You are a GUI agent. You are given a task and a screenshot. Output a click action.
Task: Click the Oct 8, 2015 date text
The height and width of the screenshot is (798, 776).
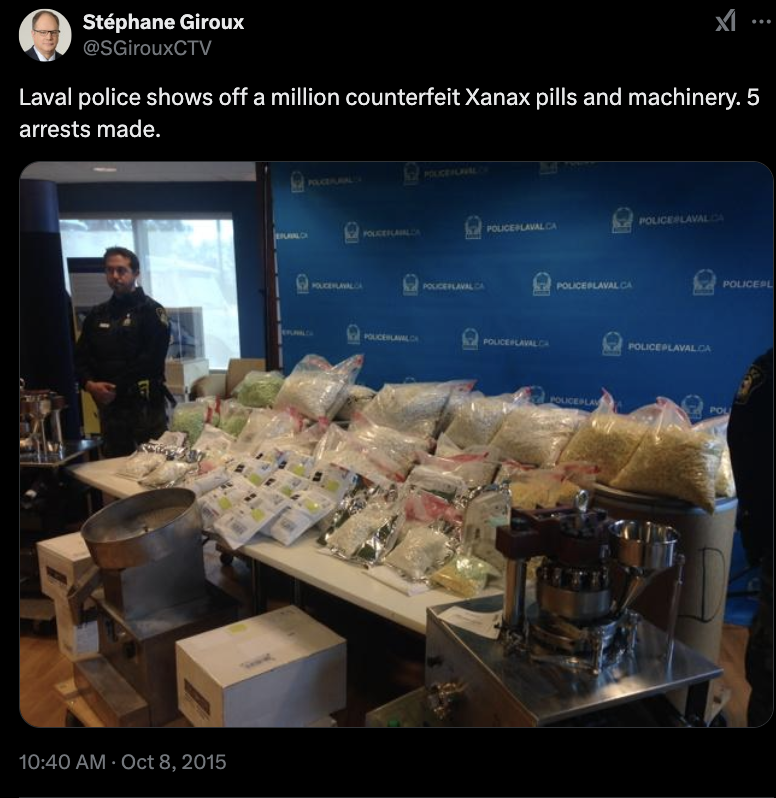[x=174, y=762]
